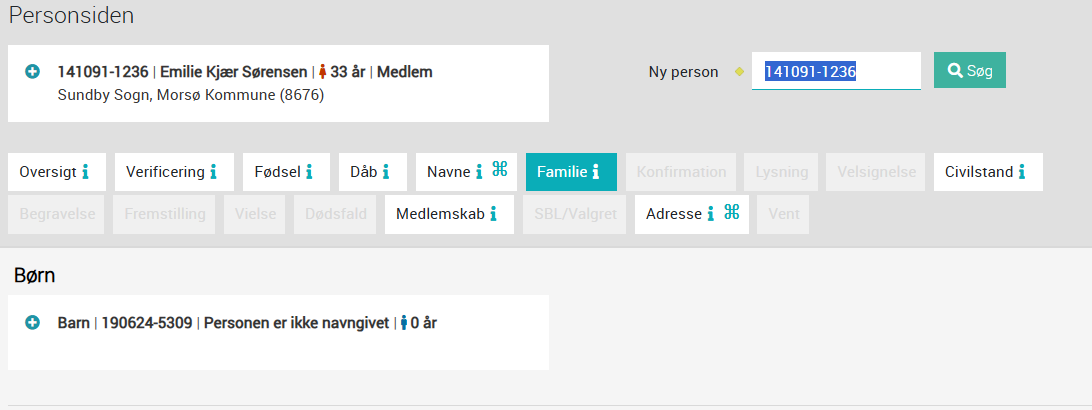The width and height of the screenshot is (1092, 410).
Task: Click the info icon on Familie tab
Action: 595,172
